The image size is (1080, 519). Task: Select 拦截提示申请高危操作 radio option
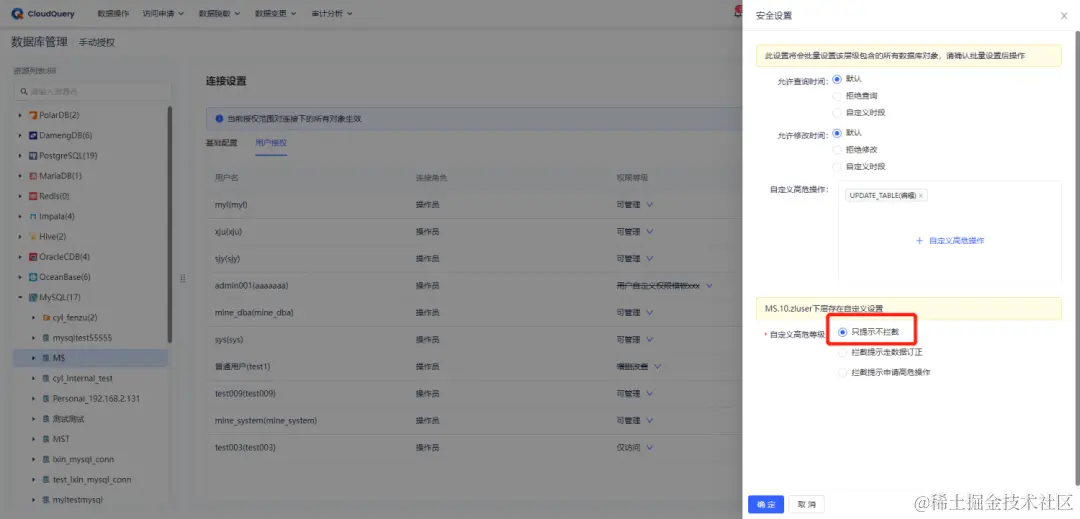[x=842, y=372]
